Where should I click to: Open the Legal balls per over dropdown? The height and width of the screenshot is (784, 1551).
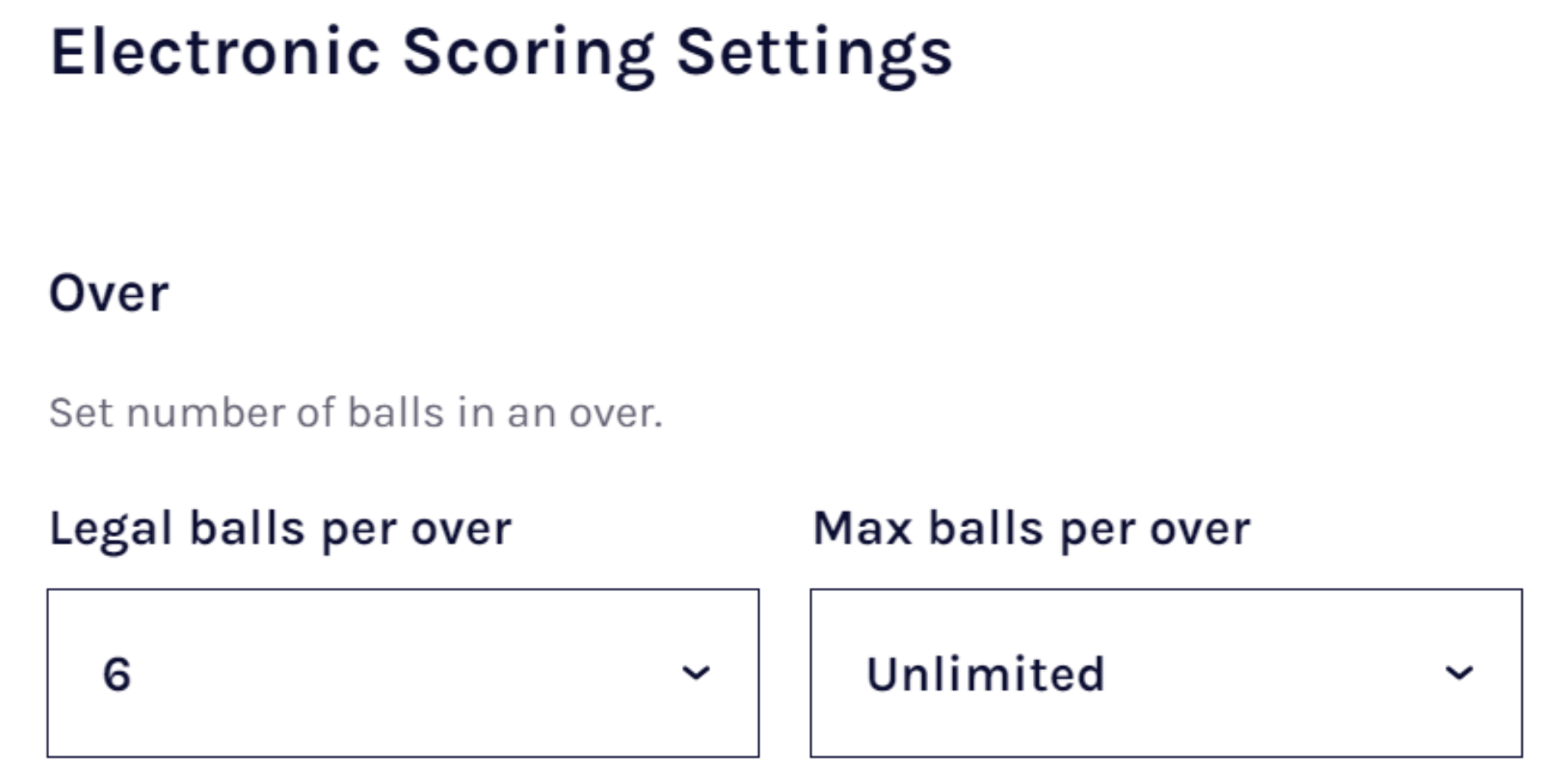click(x=403, y=673)
